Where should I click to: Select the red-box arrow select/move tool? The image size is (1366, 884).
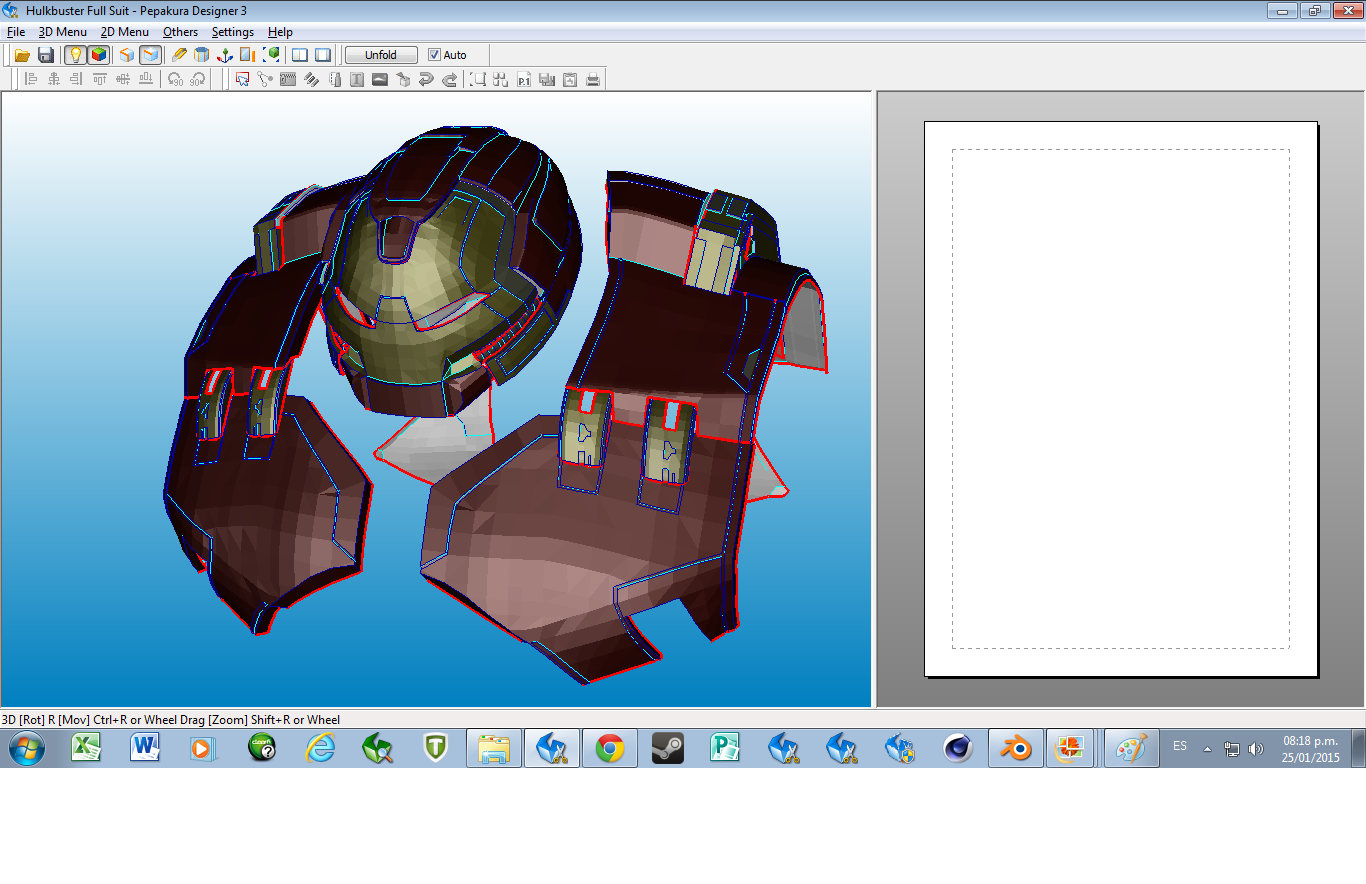click(x=242, y=79)
